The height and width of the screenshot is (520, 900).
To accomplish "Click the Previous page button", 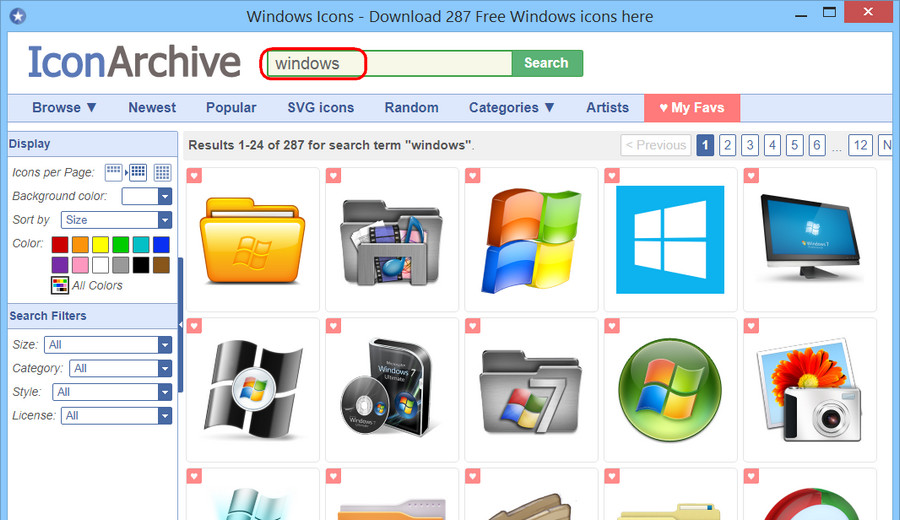I will [x=655, y=145].
